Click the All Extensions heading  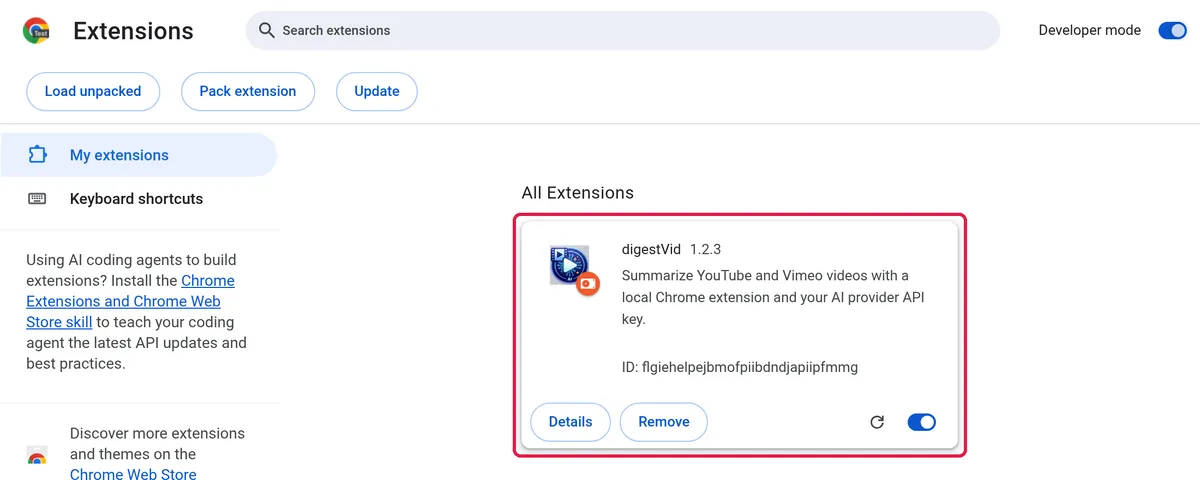(x=578, y=193)
